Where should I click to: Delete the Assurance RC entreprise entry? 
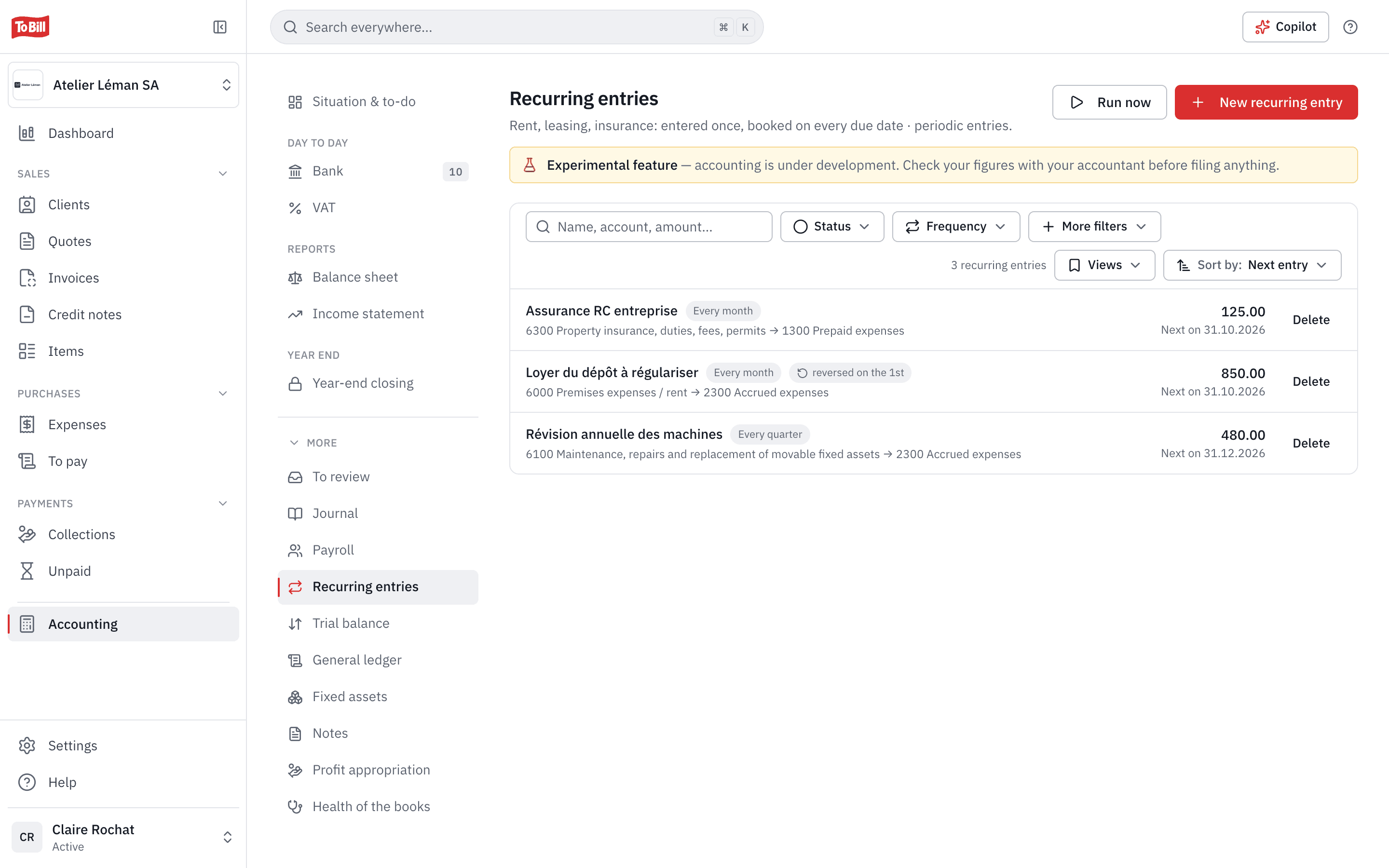pos(1310,320)
